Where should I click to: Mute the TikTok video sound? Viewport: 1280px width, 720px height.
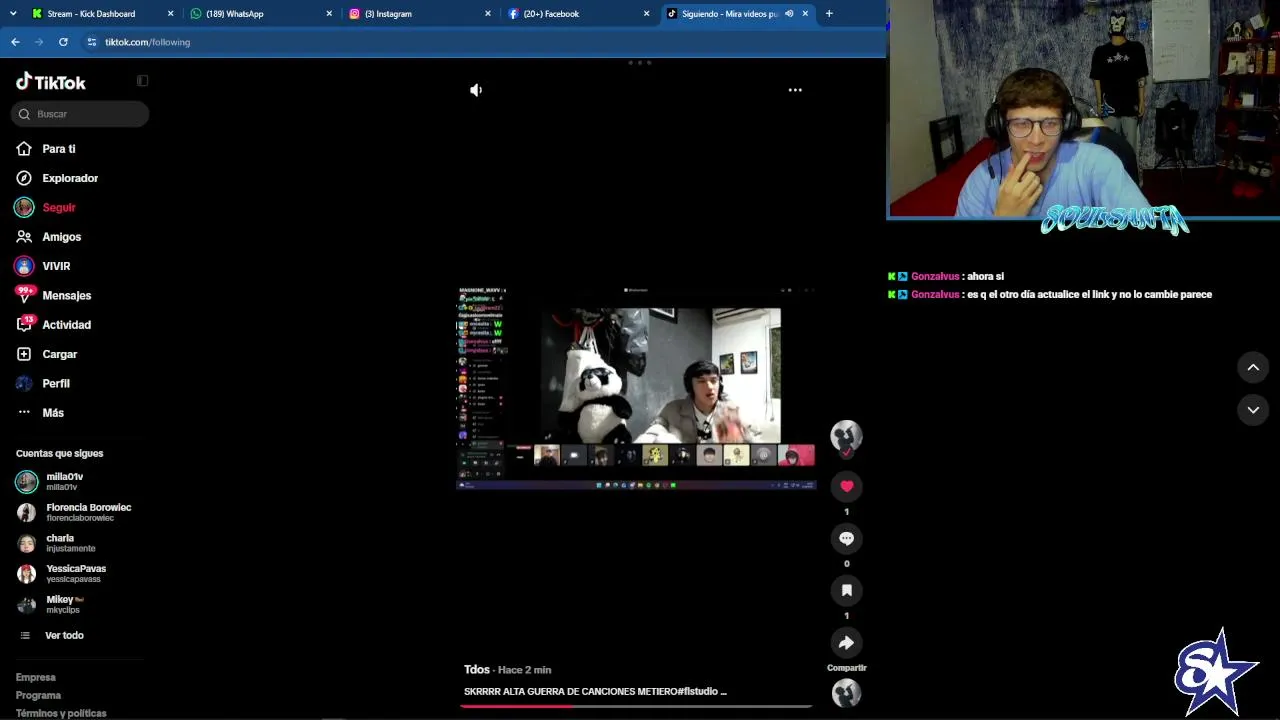pyautogui.click(x=476, y=90)
